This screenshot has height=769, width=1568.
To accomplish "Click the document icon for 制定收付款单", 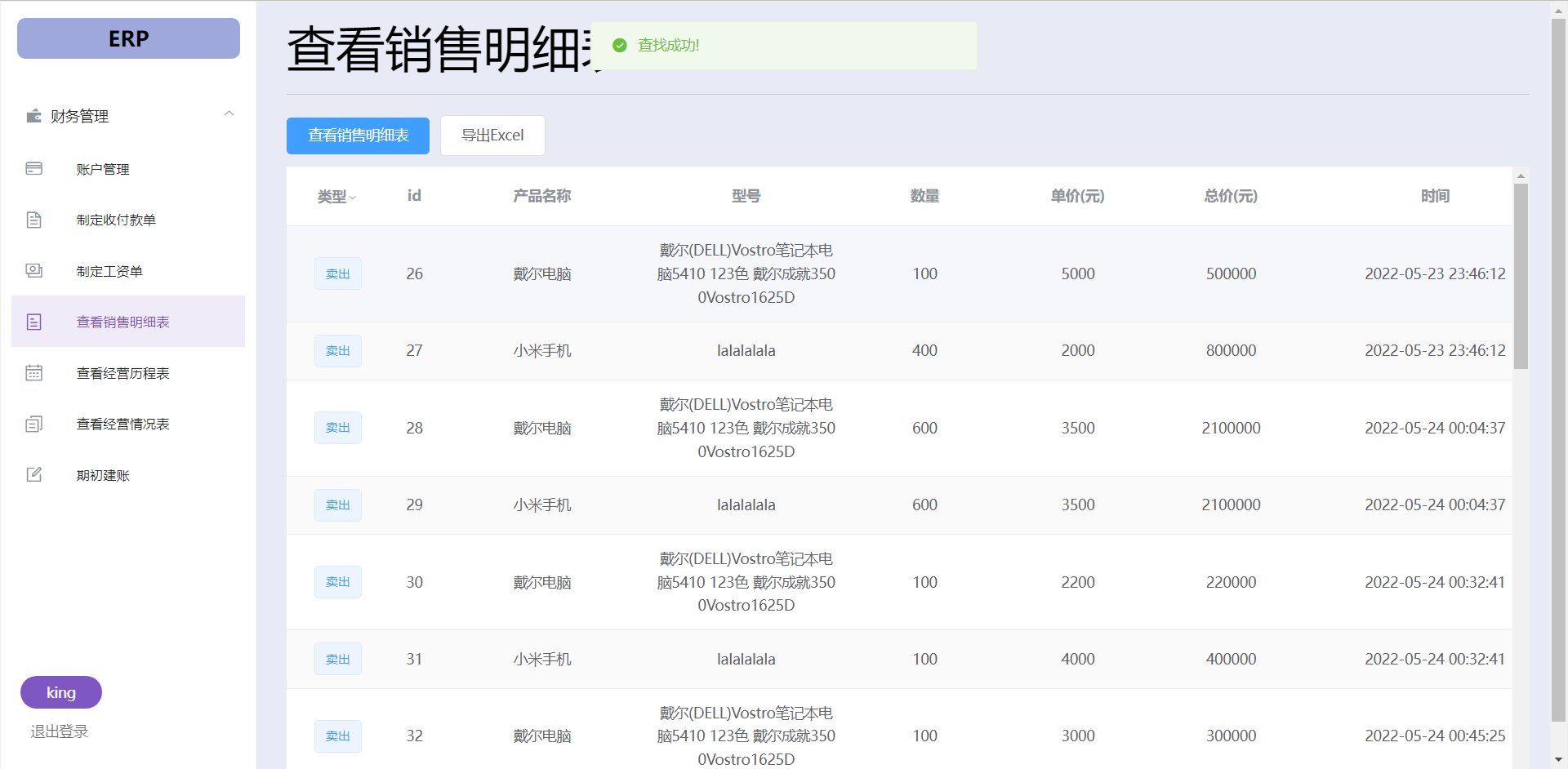I will click(x=33, y=220).
